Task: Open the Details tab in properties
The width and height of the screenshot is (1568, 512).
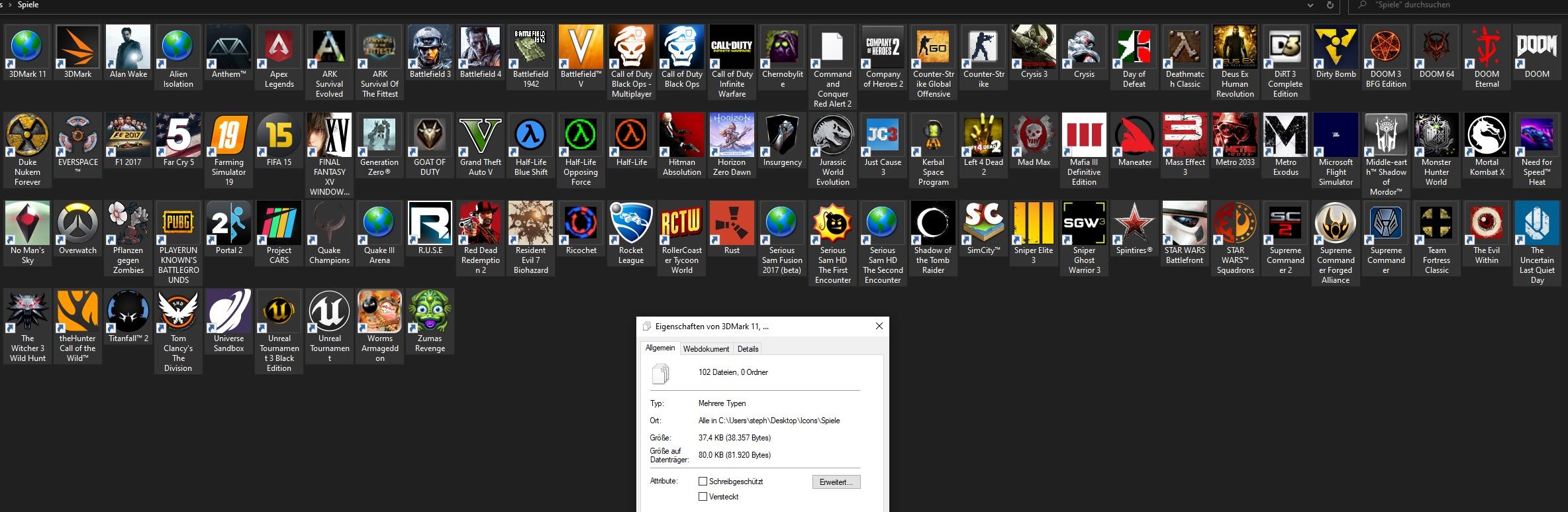Action: (x=748, y=349)
